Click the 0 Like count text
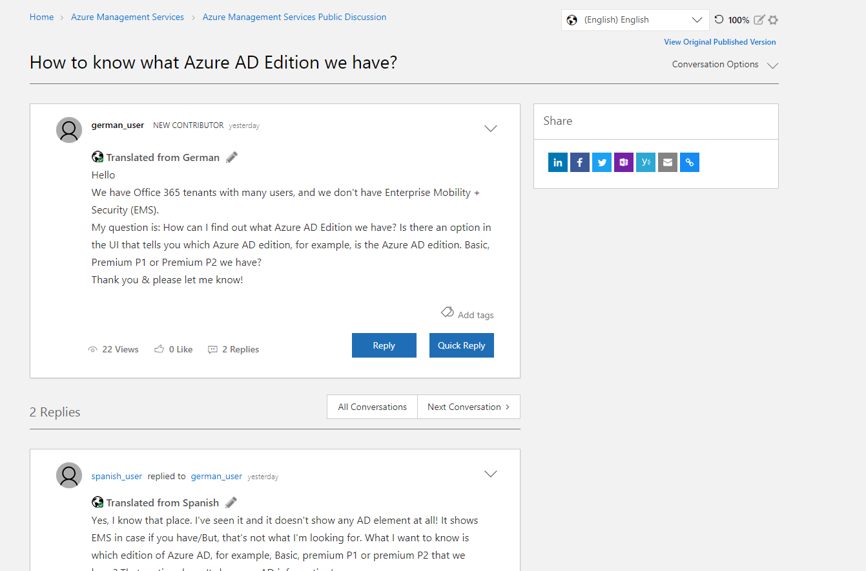This screenshot has width=866, height=571. click(181, 350)
